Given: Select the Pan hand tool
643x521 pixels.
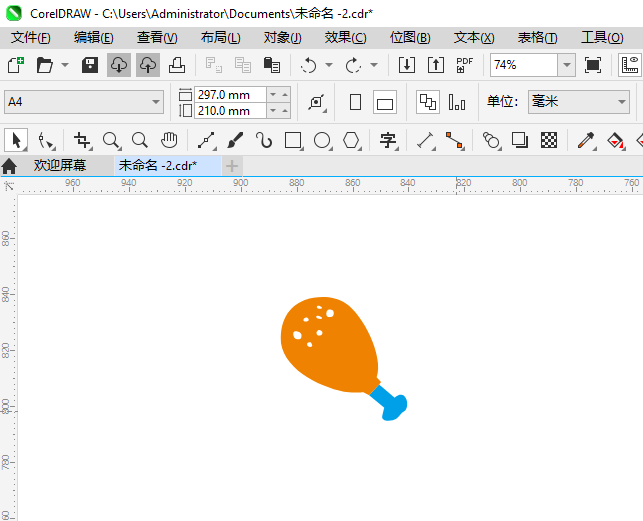Looking at the screenshot, I should pos(169,140).
